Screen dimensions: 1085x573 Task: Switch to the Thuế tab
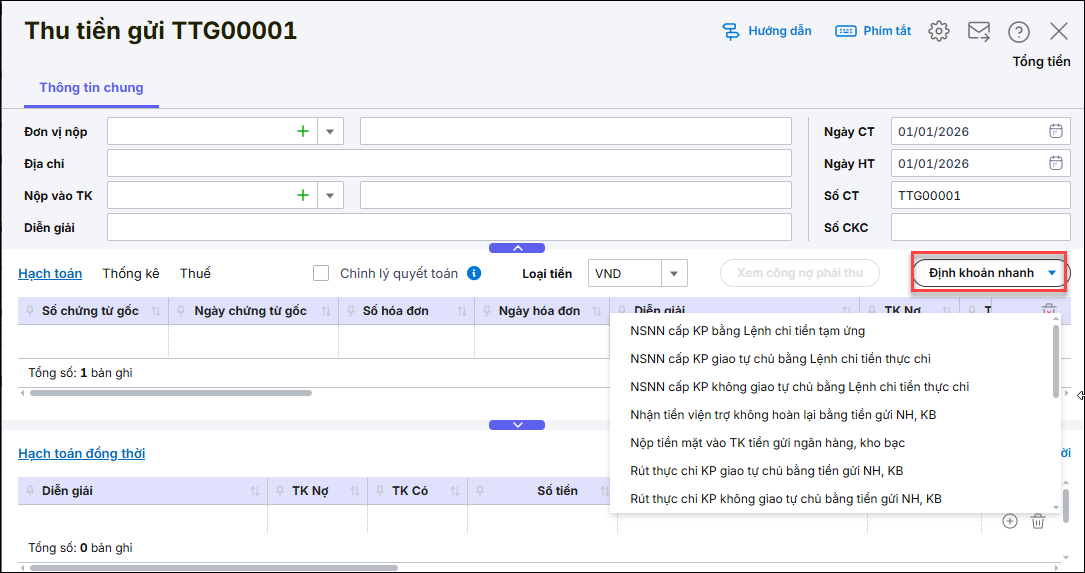coord(195,273)
